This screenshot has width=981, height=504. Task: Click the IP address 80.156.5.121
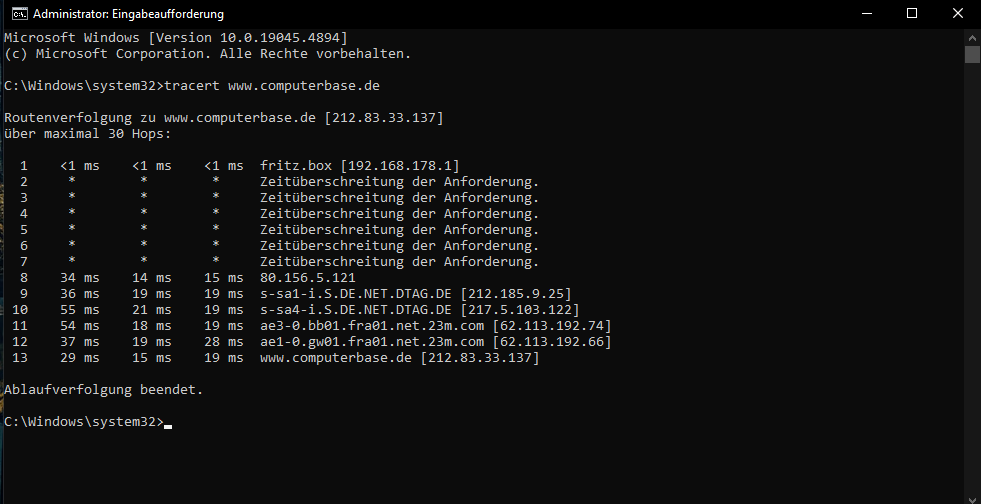tap(308, 278)
